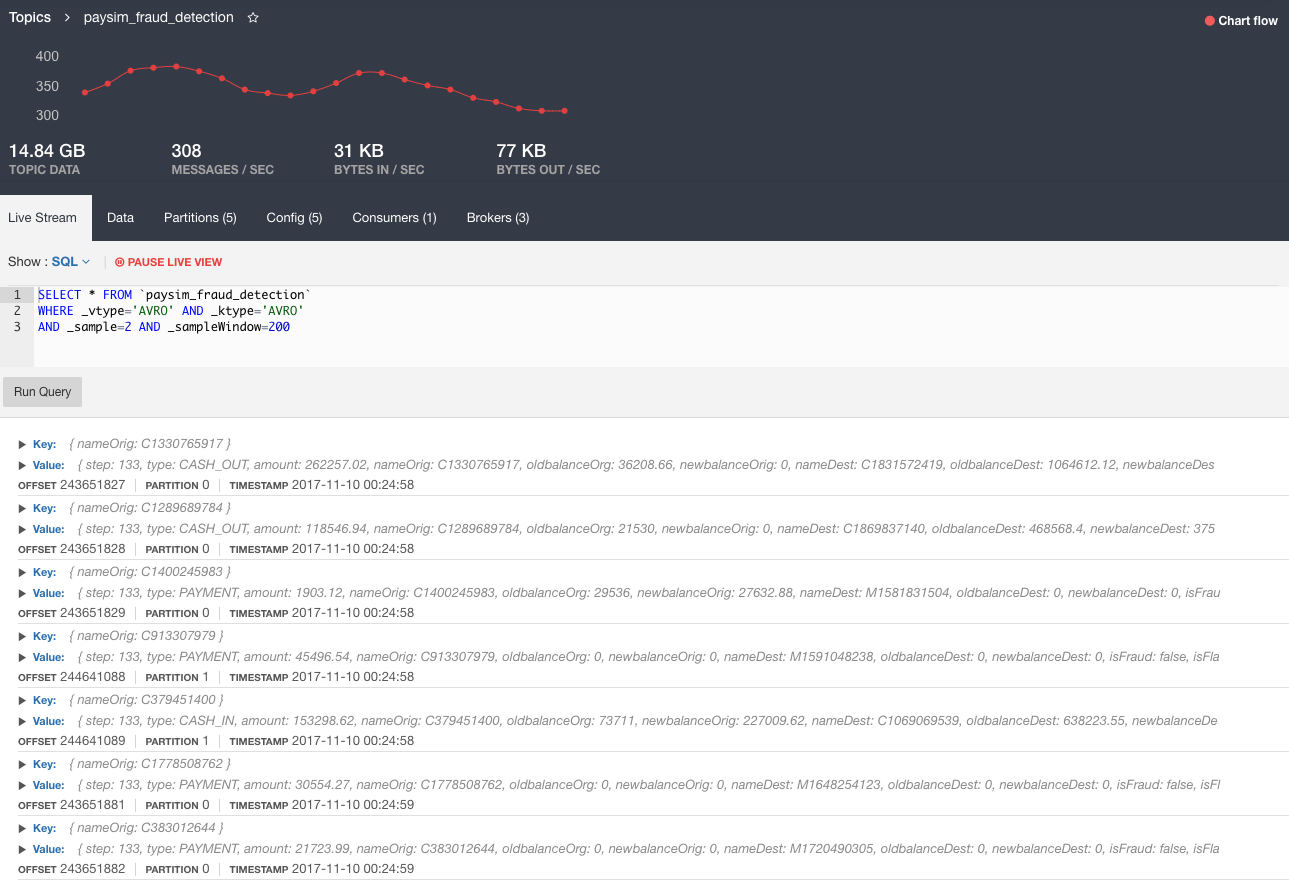The width and height of the screenshot is (1289, 884).
Task: Click the Run Query button
Action: pyautogui.click(x=42, y=392)
